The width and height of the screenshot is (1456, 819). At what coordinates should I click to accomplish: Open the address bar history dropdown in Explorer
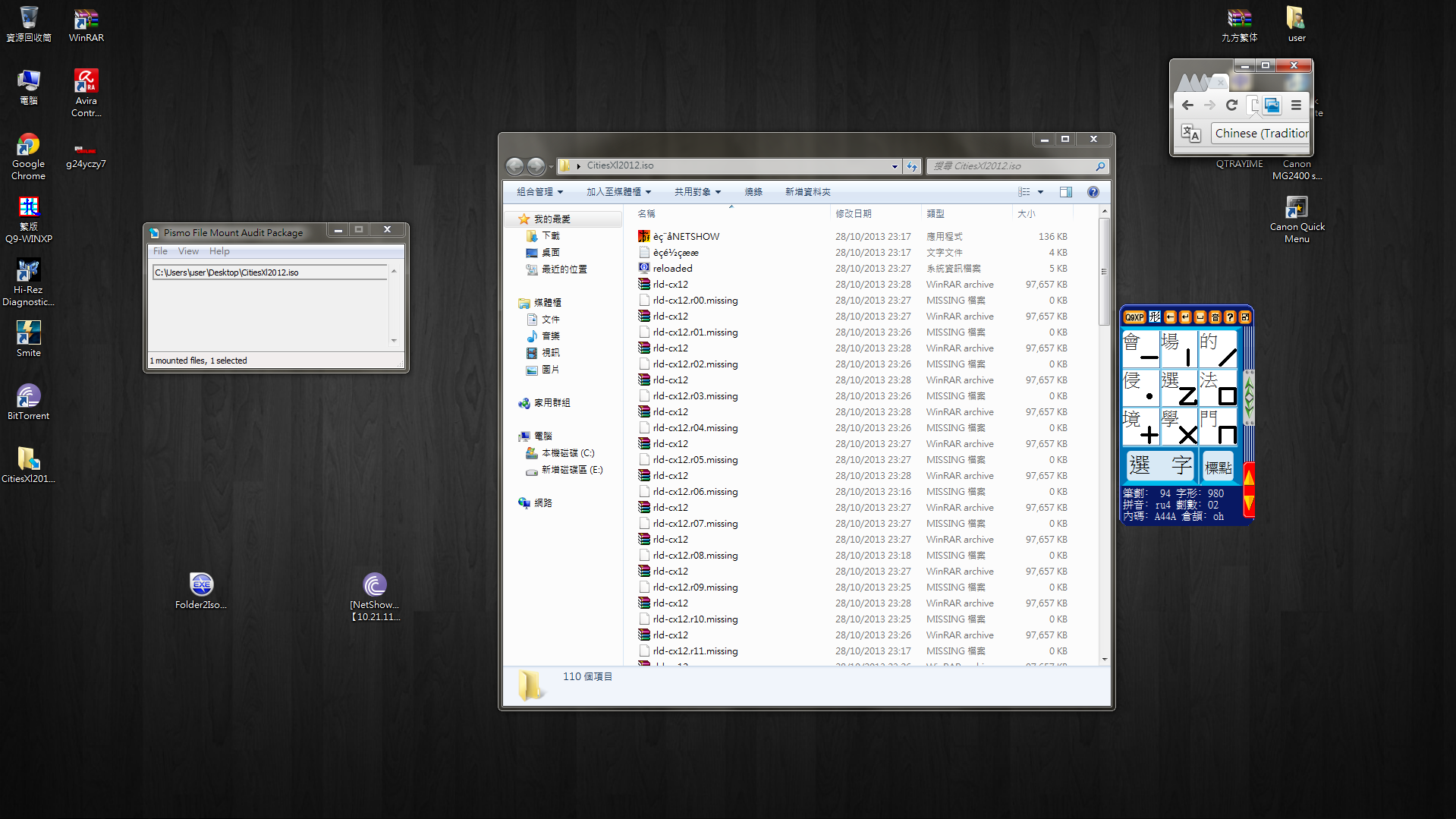[895, 166]
